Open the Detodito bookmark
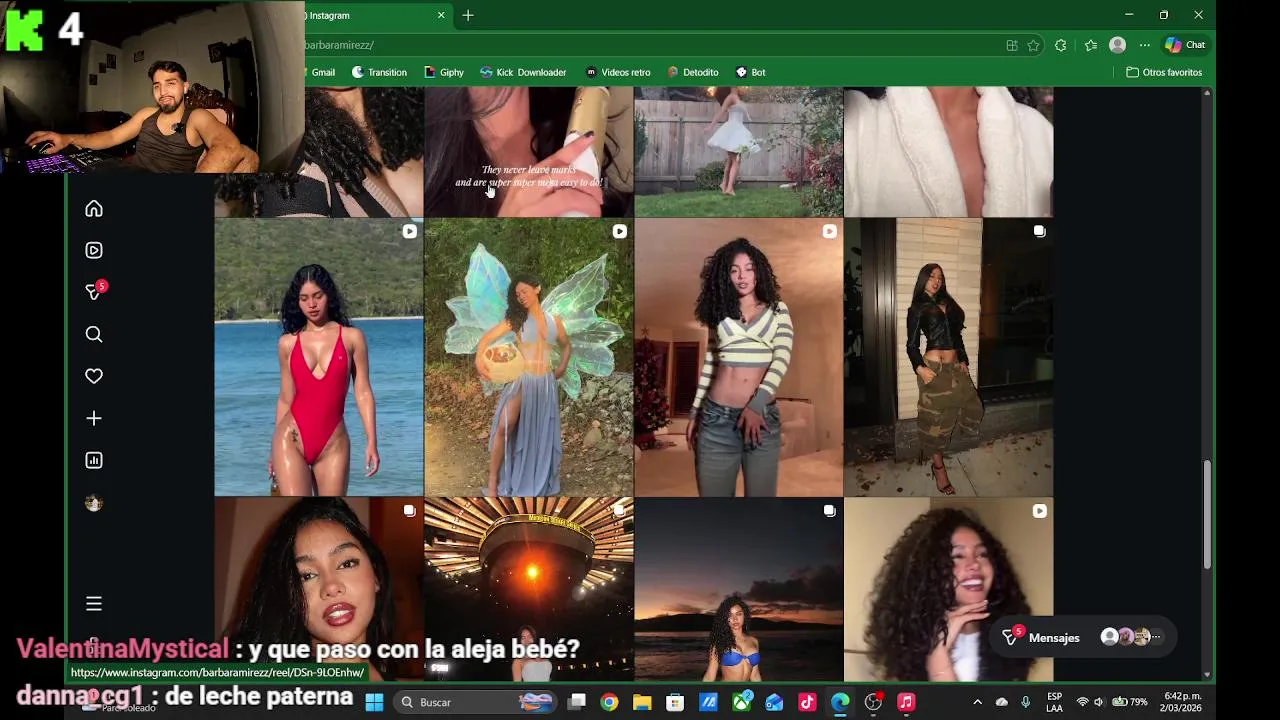Viewport: 1280px width, 720px height. coord(693,72)
